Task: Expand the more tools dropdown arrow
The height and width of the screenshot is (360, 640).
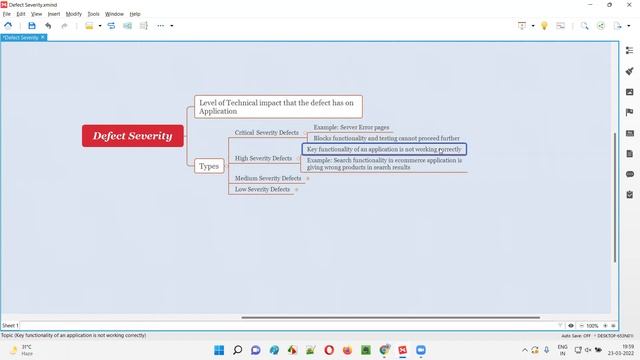Action: (x=172, y=26)
